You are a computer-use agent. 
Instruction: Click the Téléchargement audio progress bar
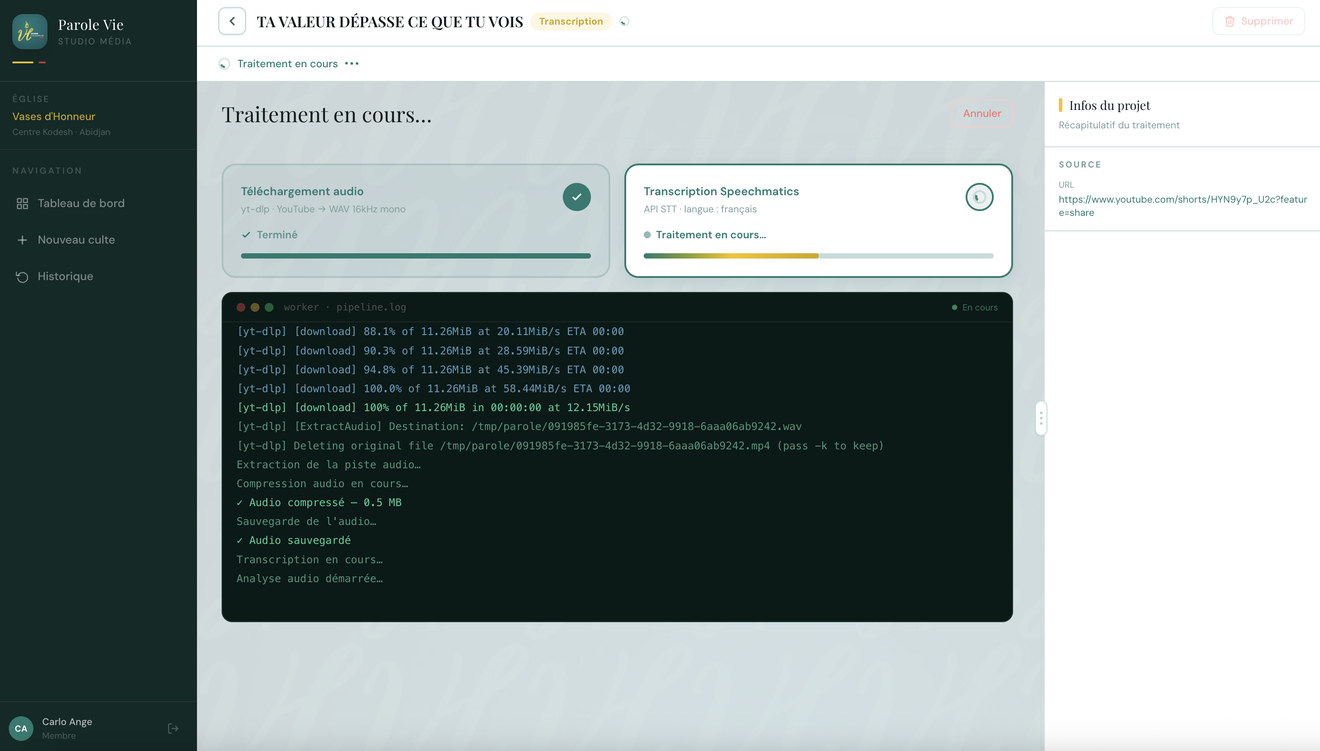tap(416, 256)
